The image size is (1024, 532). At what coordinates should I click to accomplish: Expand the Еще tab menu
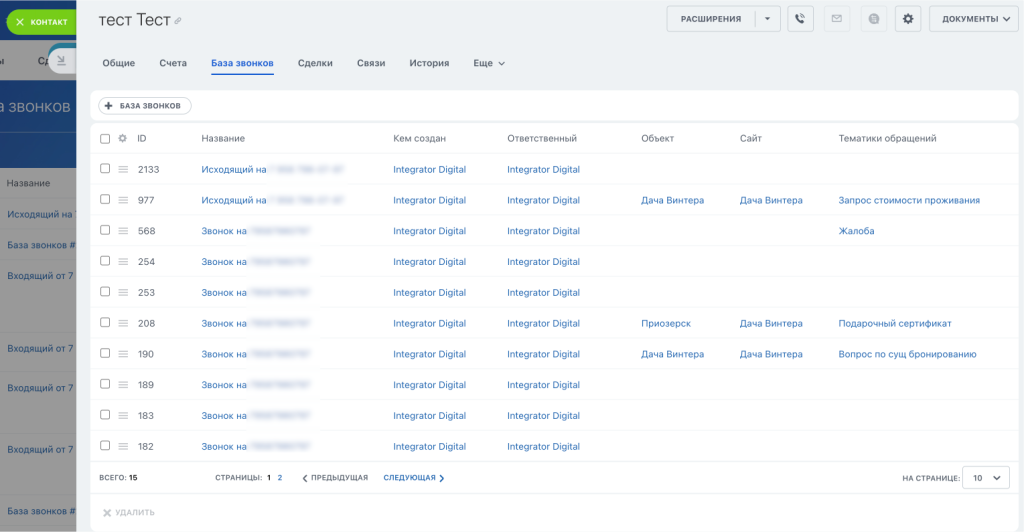click(x=489, y=64)
